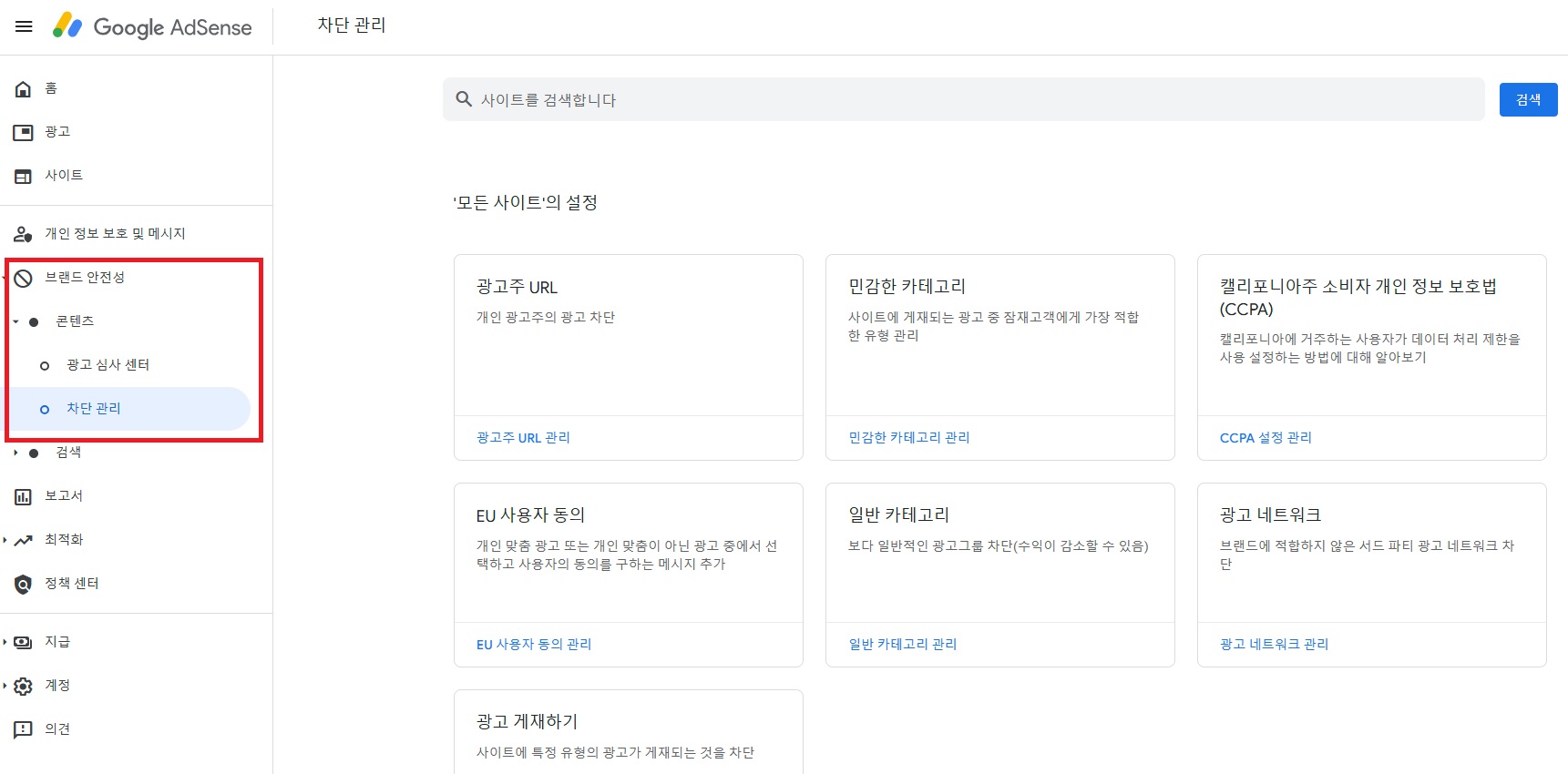
Task: Click the Google AdSense logo
Action: (152, 26)
